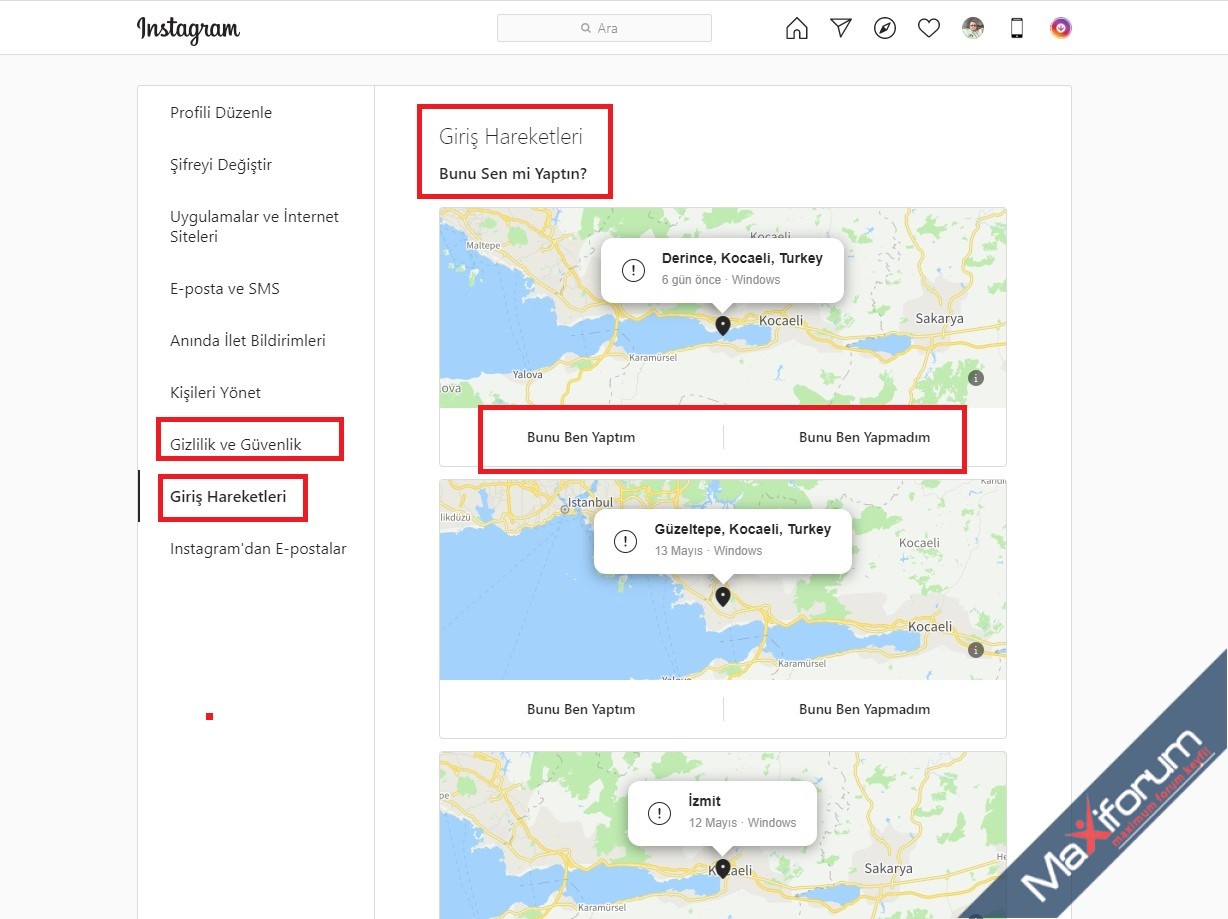This screenshot has height=919, width=1228.
Task: Click the Güzeltepe, Kocaeli, Turkey location text
Action: 743,530
